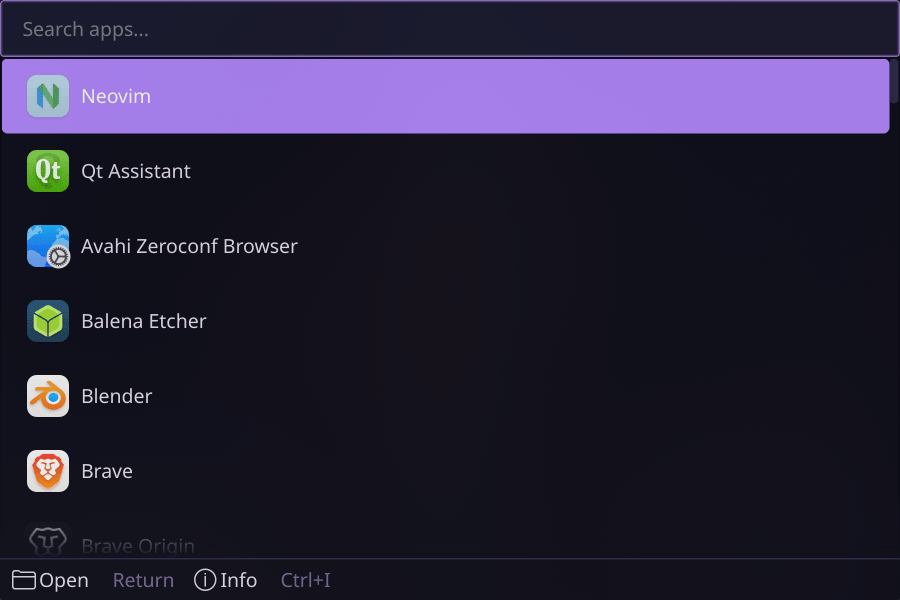Screen dimensions: 900x600
Task: Select the Qt Assistant entry
Action: [445, 171]
